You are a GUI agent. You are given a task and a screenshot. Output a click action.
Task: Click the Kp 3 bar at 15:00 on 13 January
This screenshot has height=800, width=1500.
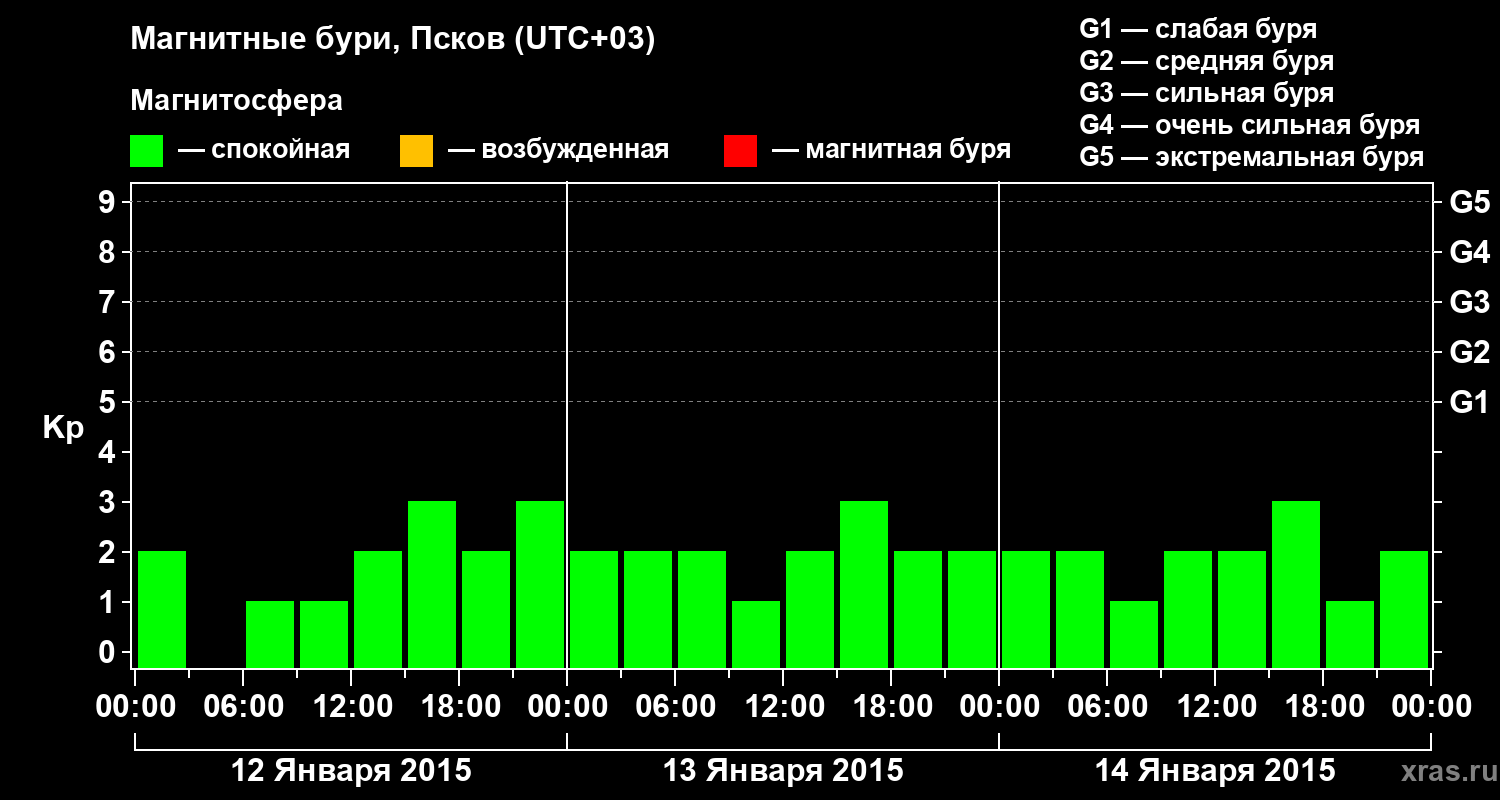coord(864,584)
